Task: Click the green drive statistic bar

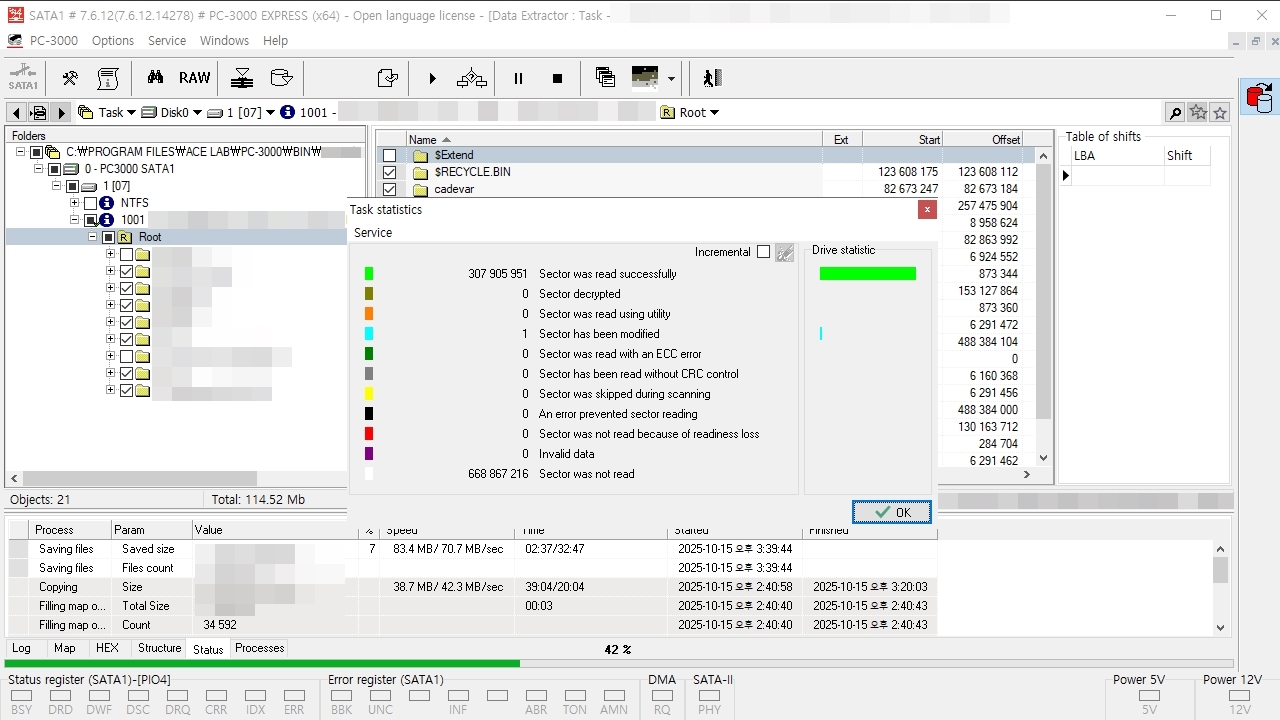Action: 868,274
